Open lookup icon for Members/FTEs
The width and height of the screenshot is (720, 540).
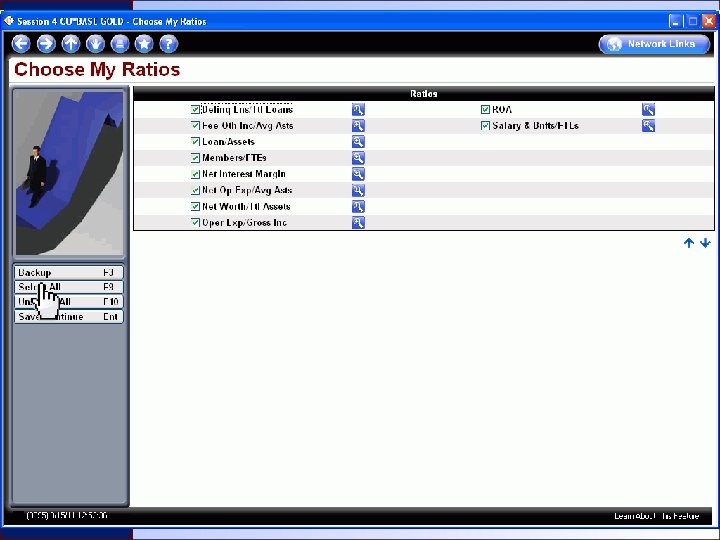358,158
